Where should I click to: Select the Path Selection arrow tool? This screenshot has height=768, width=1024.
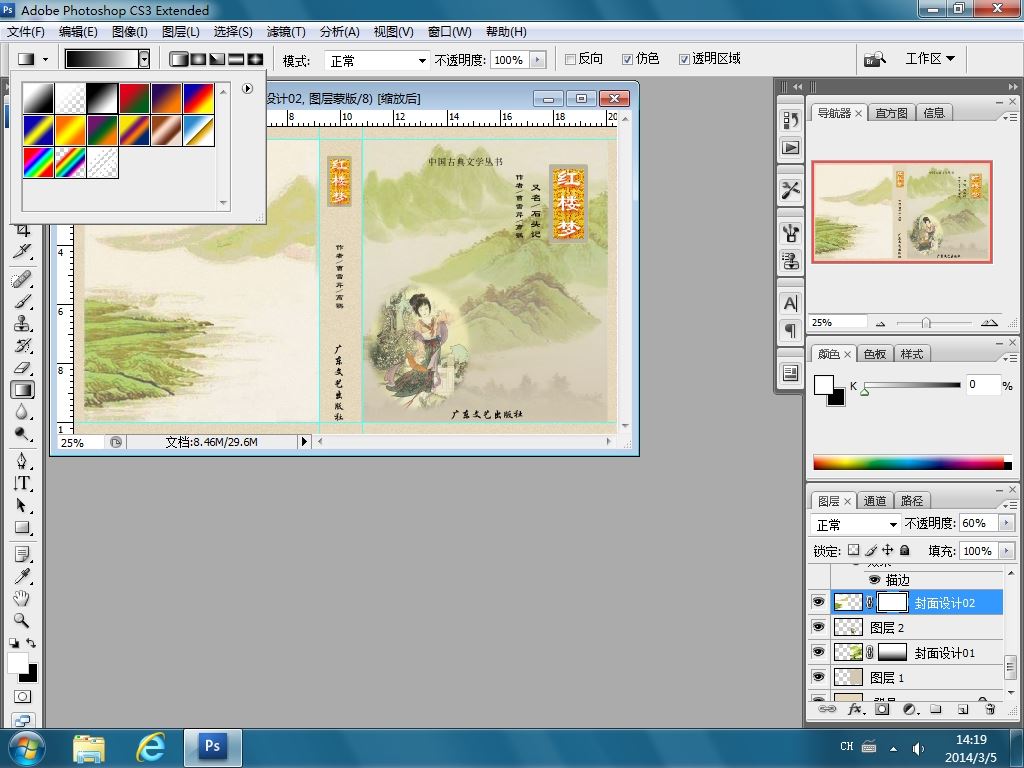coord(22,505)
